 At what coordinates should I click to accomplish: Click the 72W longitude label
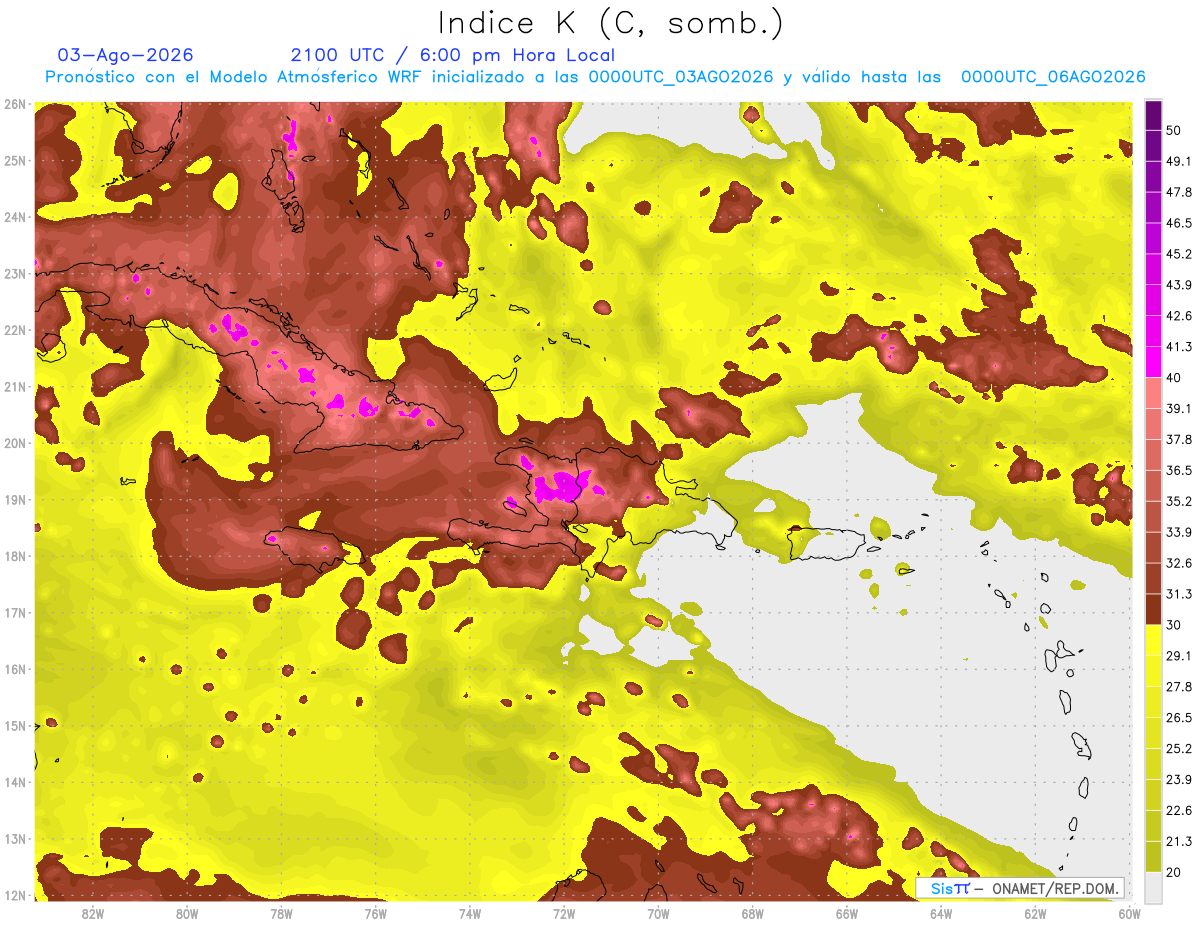tap(564, 913)
